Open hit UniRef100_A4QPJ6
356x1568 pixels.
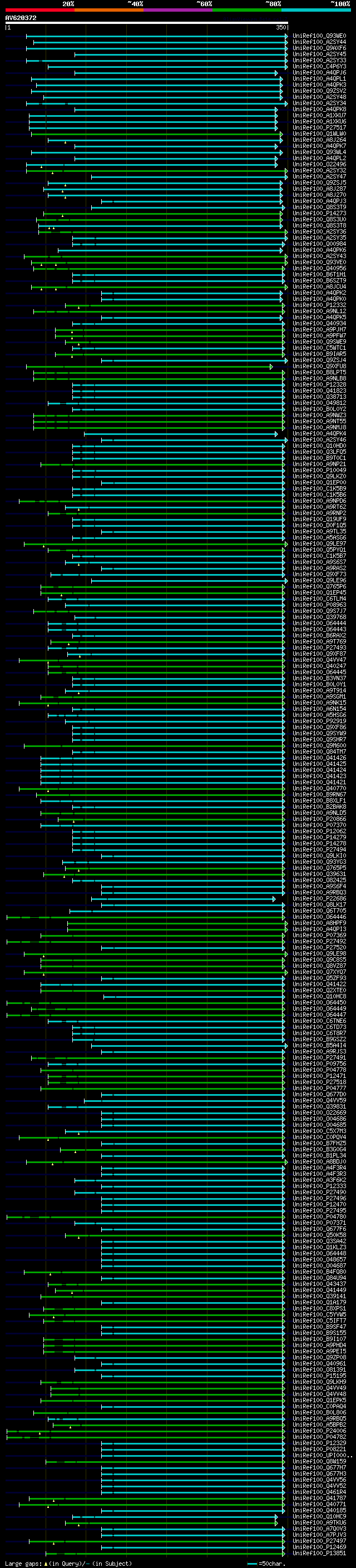click(x=319, y=72)
